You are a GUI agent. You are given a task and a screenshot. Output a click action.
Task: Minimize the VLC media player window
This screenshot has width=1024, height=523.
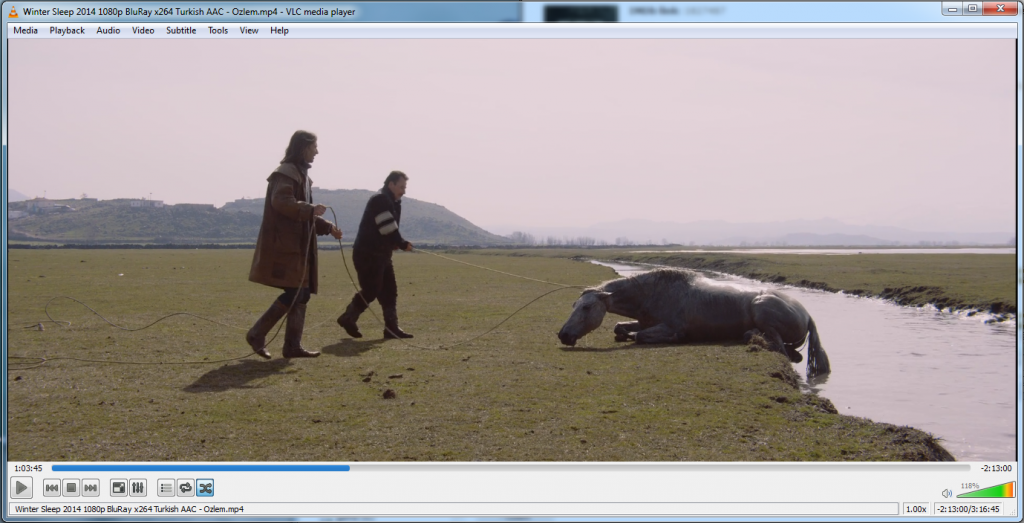click(953, 8)
